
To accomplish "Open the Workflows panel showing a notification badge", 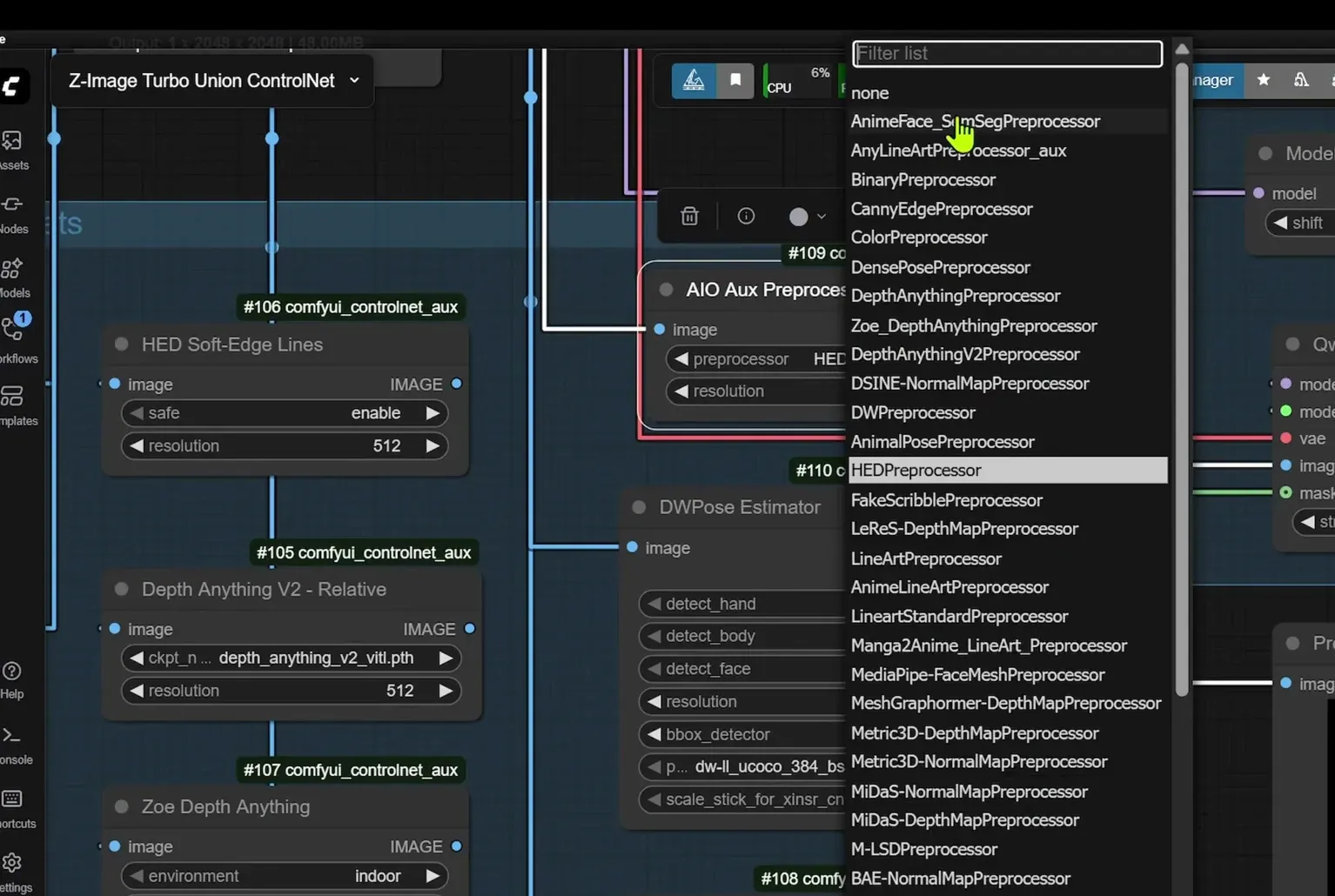I will [11, 331].
